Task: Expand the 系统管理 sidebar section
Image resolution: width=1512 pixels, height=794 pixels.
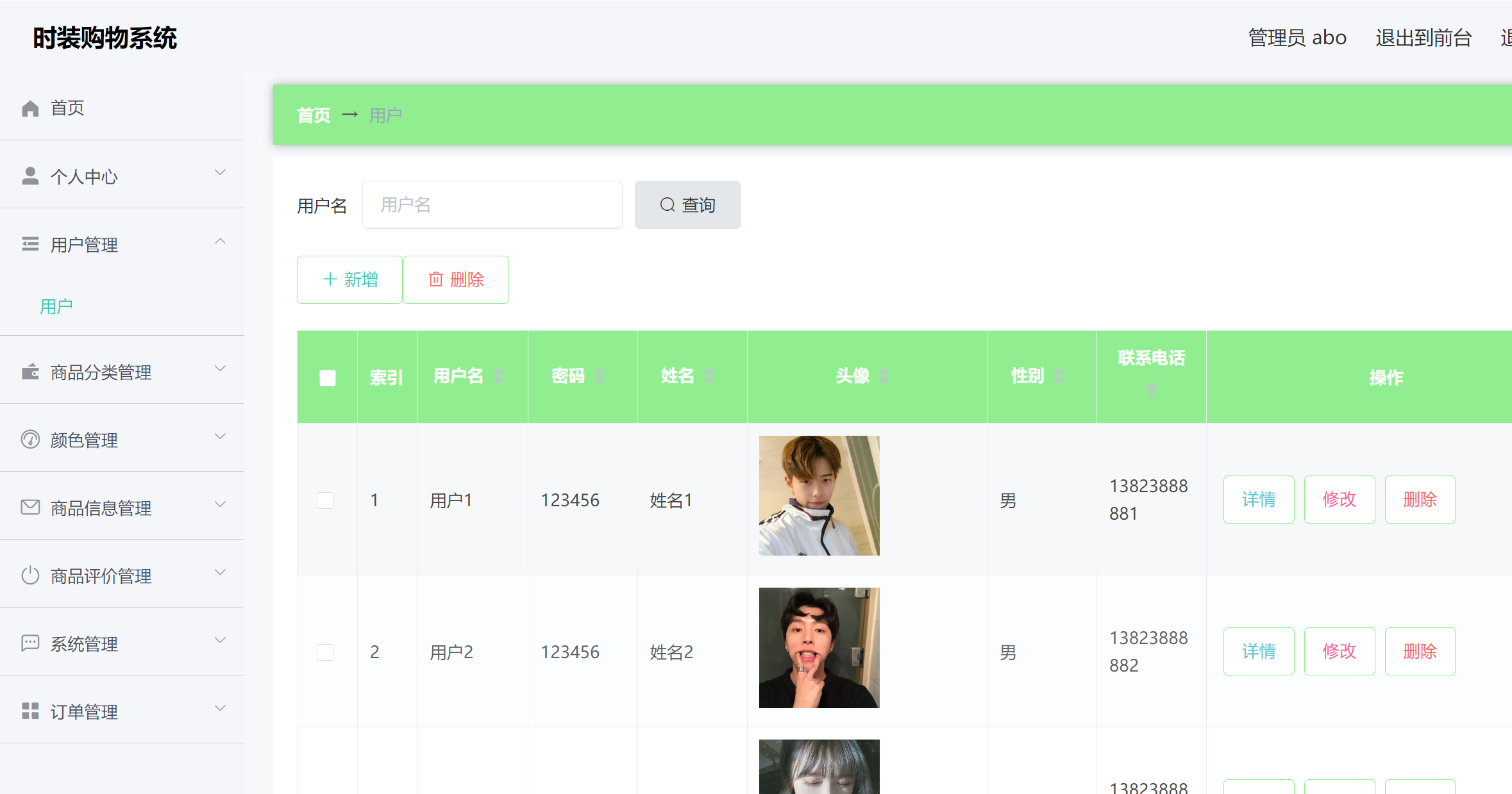Action: tap(221, 640)
